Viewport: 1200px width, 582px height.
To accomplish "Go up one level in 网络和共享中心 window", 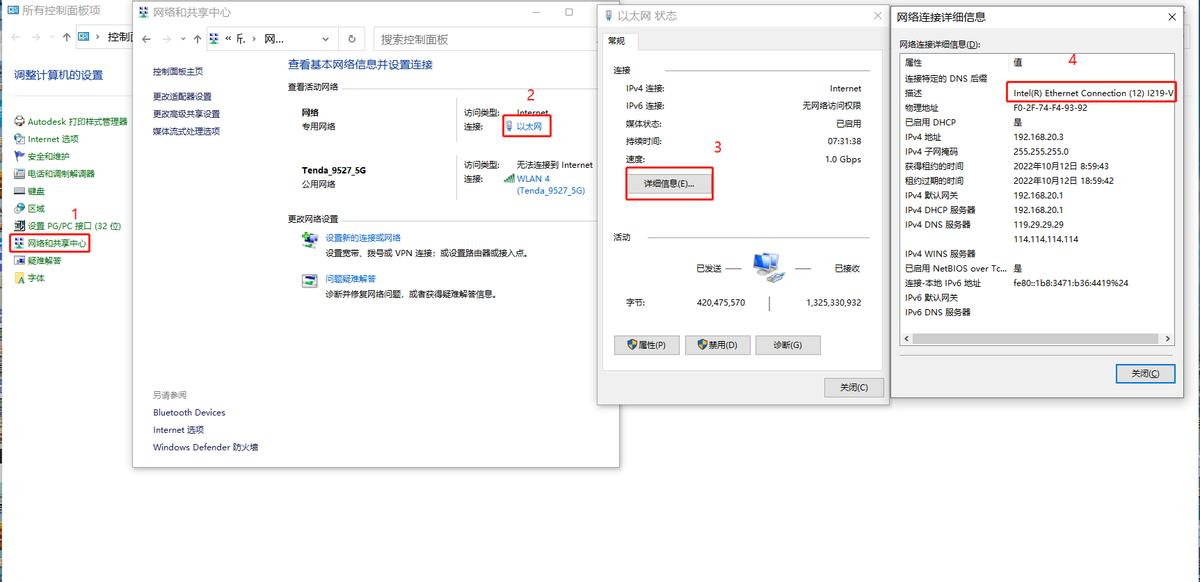I will pos(195,39).
